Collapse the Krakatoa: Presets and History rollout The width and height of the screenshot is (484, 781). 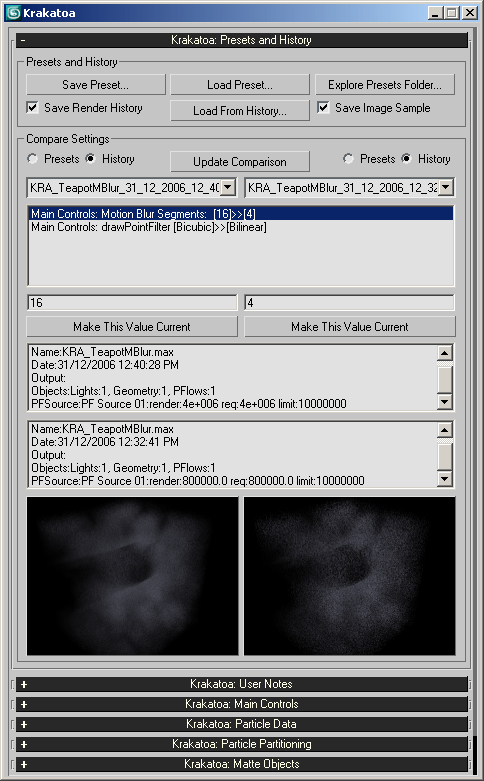pos(242,40)
